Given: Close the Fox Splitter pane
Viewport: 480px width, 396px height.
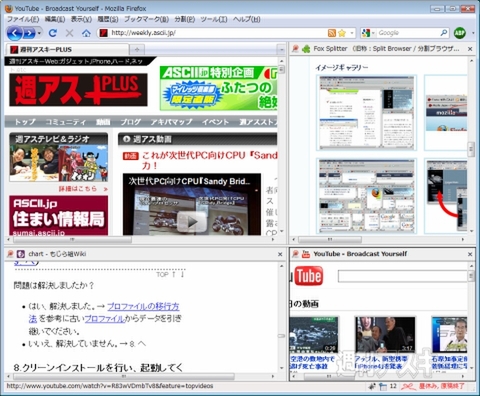Looking at the screenshot, I should tap(470, 49).
